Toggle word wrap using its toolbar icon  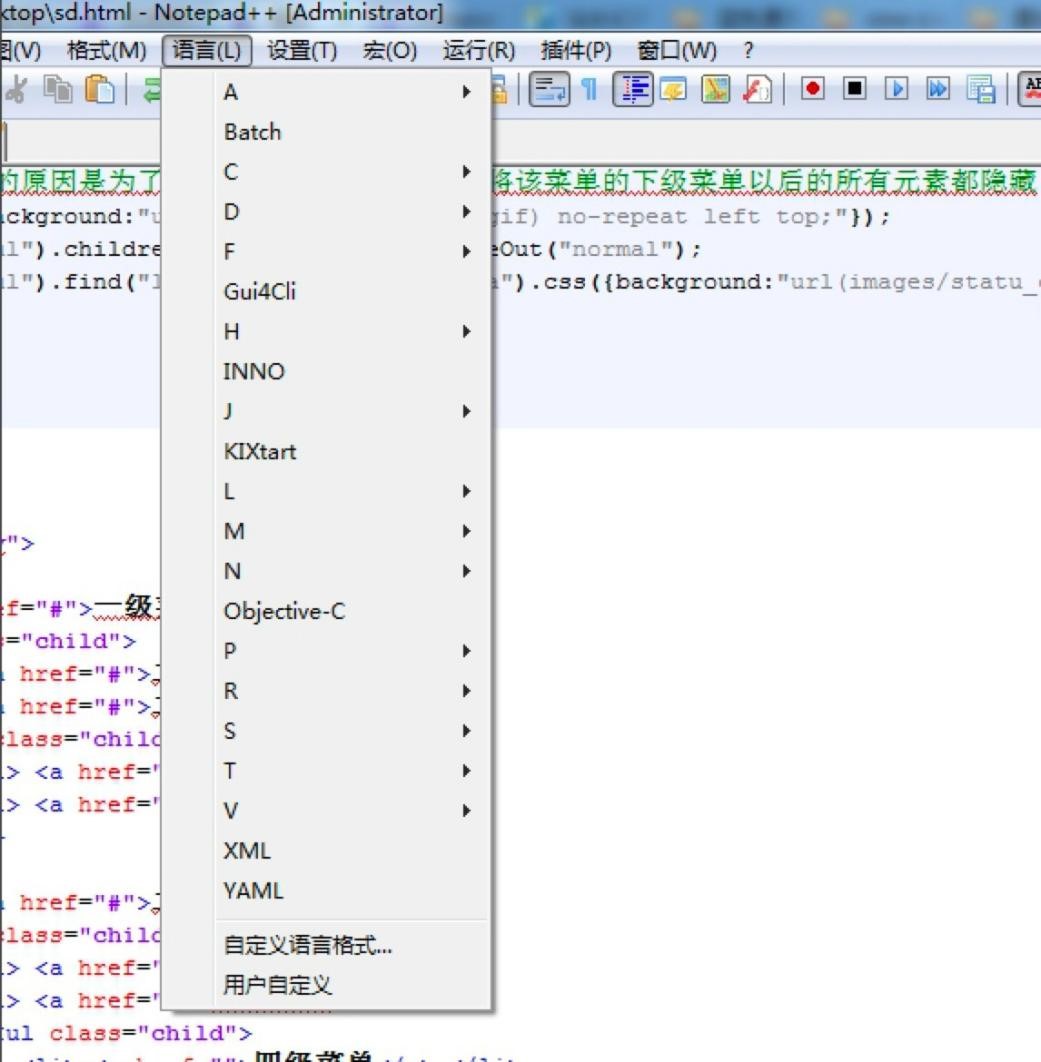(x=548, y=90)
